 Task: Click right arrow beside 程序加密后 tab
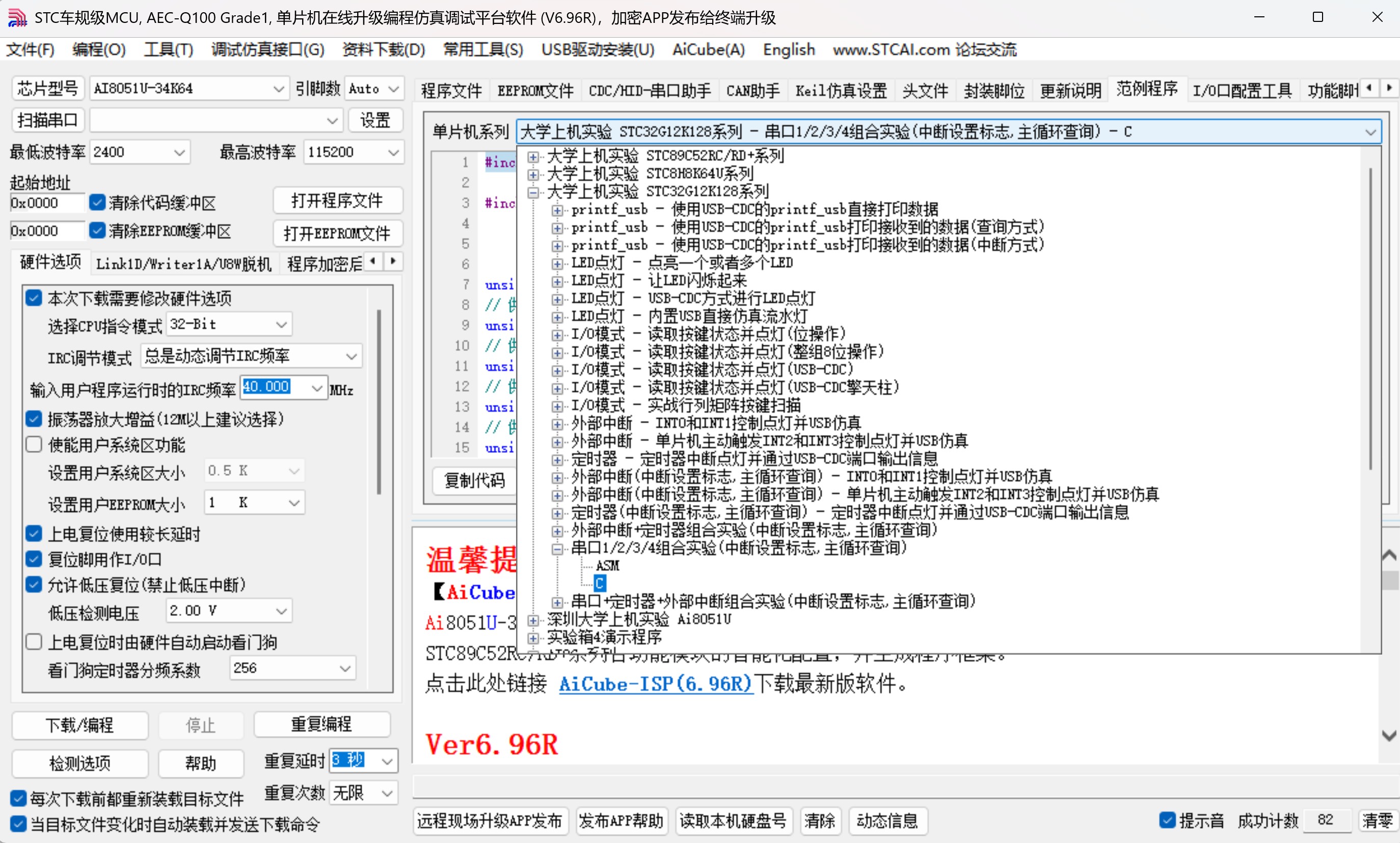[x=393, y=261]
